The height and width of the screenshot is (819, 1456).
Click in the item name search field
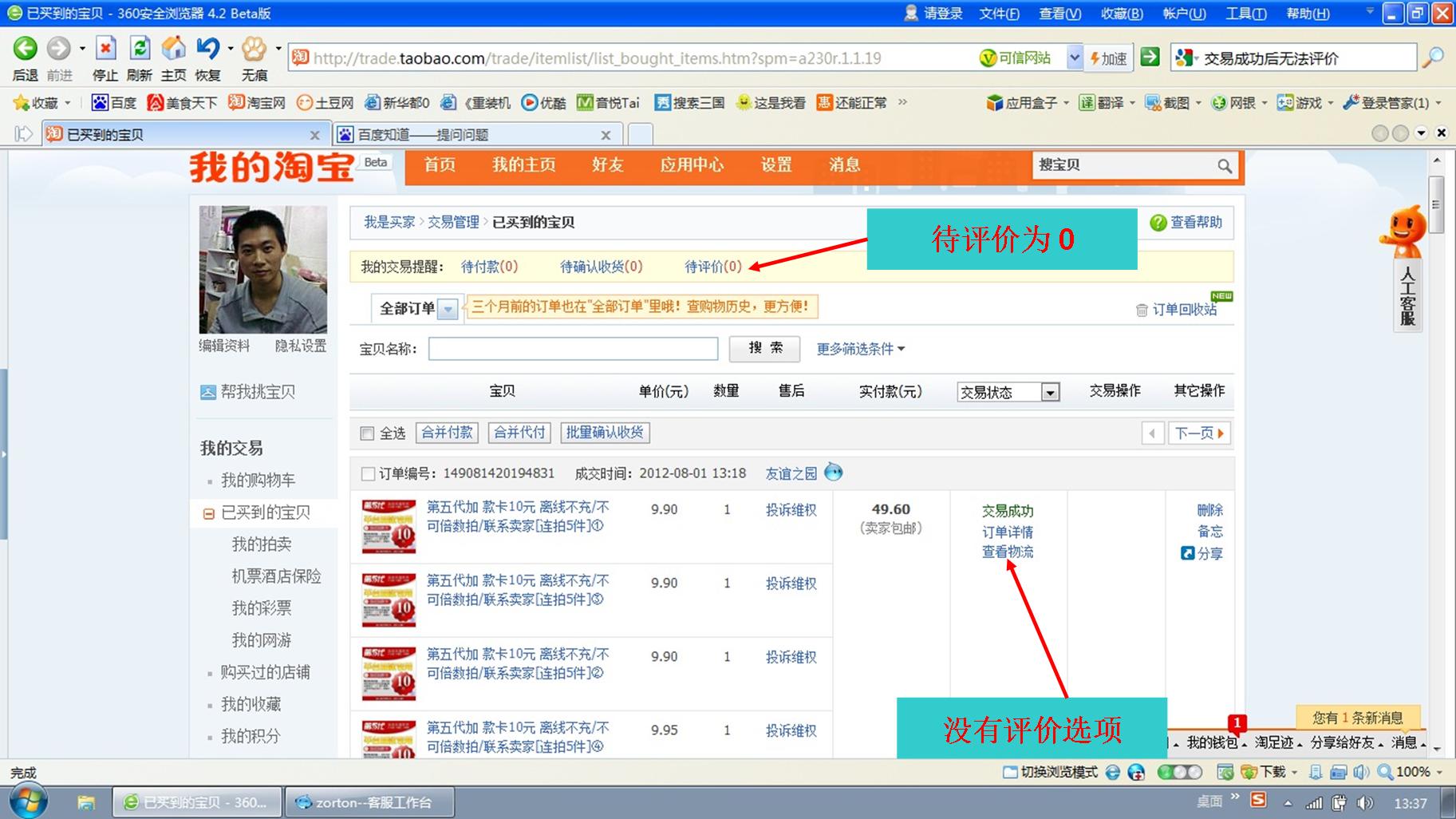click(x=573, y=349)
